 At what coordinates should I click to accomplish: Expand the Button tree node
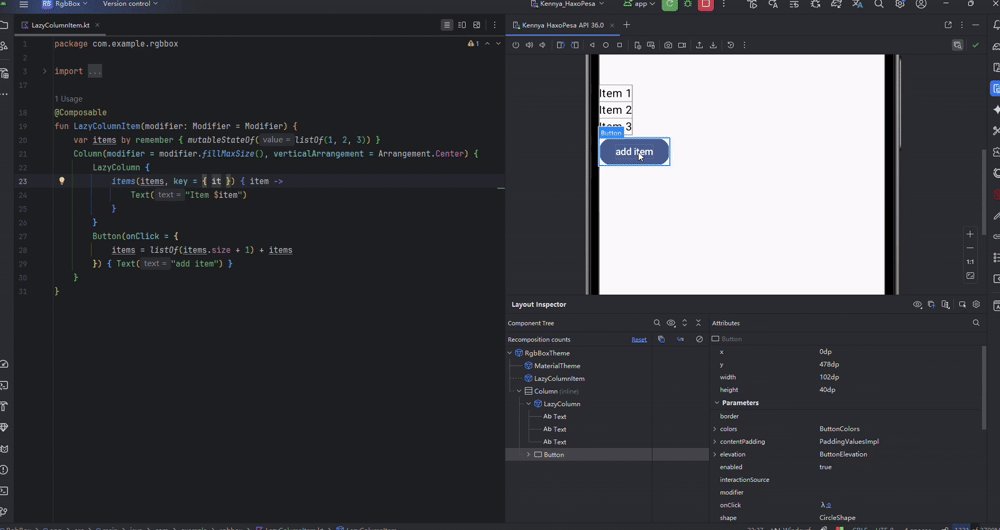529,455
